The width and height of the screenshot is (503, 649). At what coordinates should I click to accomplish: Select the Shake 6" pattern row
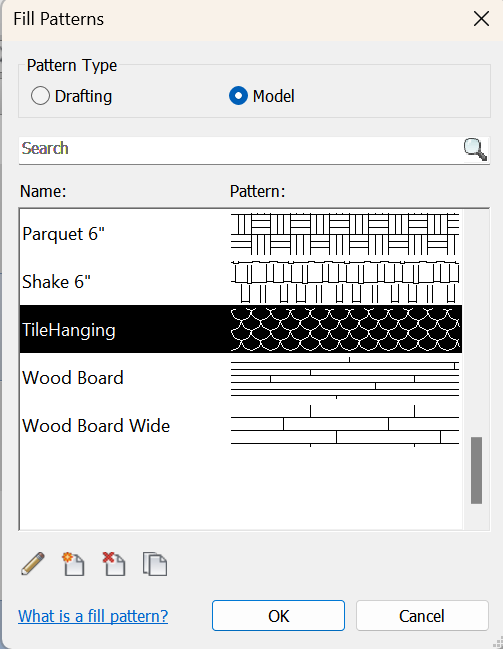tap(241, 281)
